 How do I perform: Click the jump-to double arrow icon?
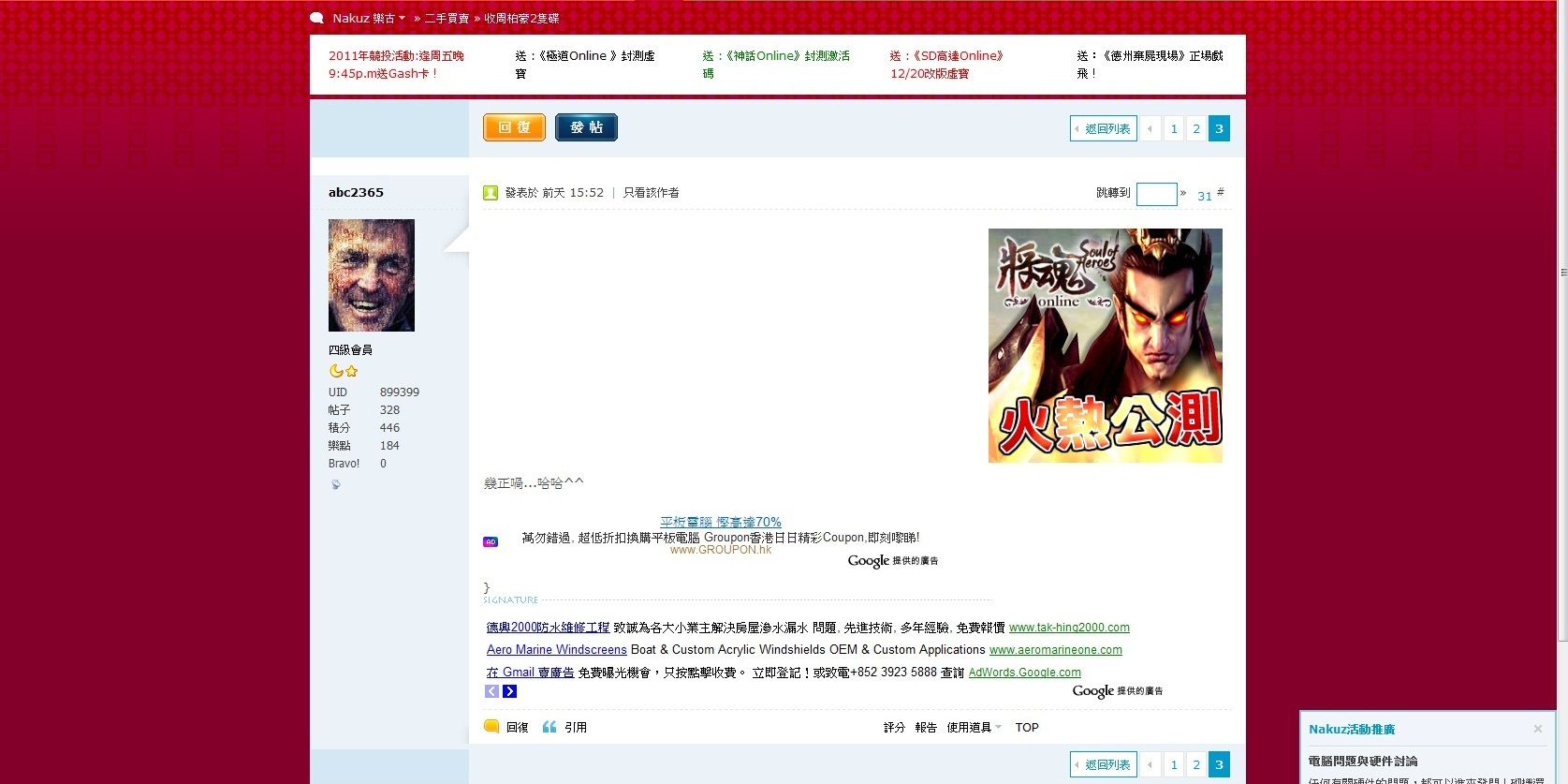point(1183,193)
